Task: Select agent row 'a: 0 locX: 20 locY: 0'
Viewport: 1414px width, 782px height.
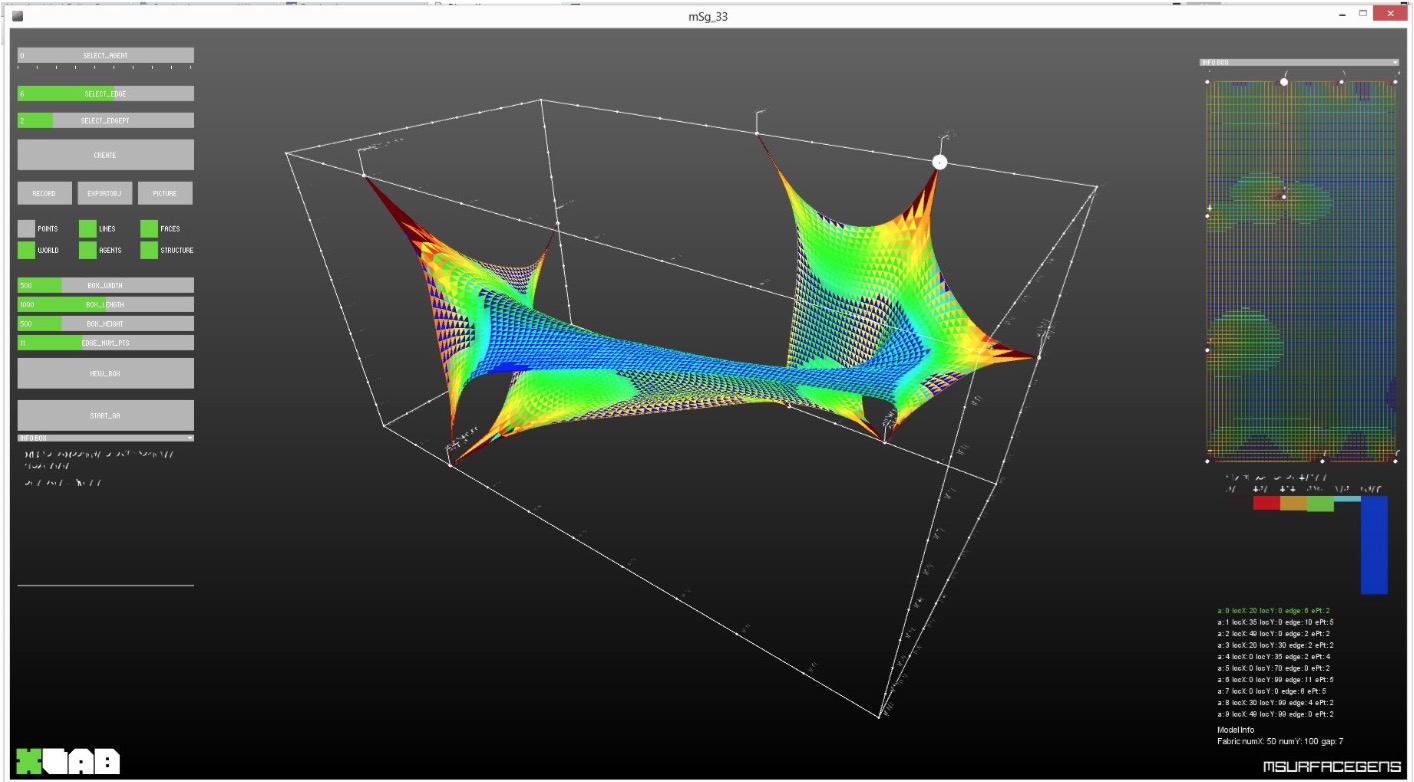Action: pyautogui.click(x=1274, y=610)
